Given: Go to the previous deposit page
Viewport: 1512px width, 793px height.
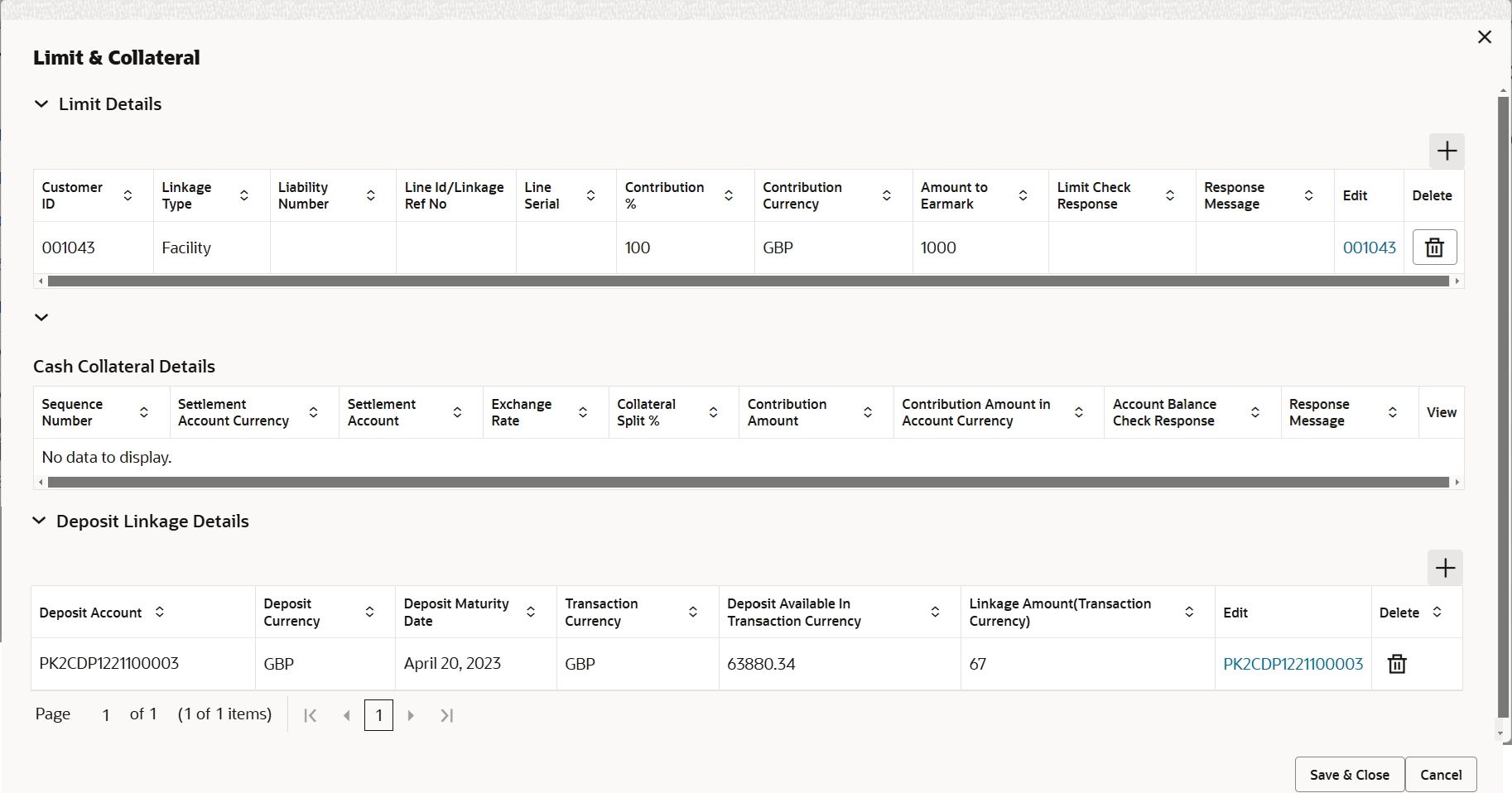Looking at the screenshot, I should pos(347,715).
